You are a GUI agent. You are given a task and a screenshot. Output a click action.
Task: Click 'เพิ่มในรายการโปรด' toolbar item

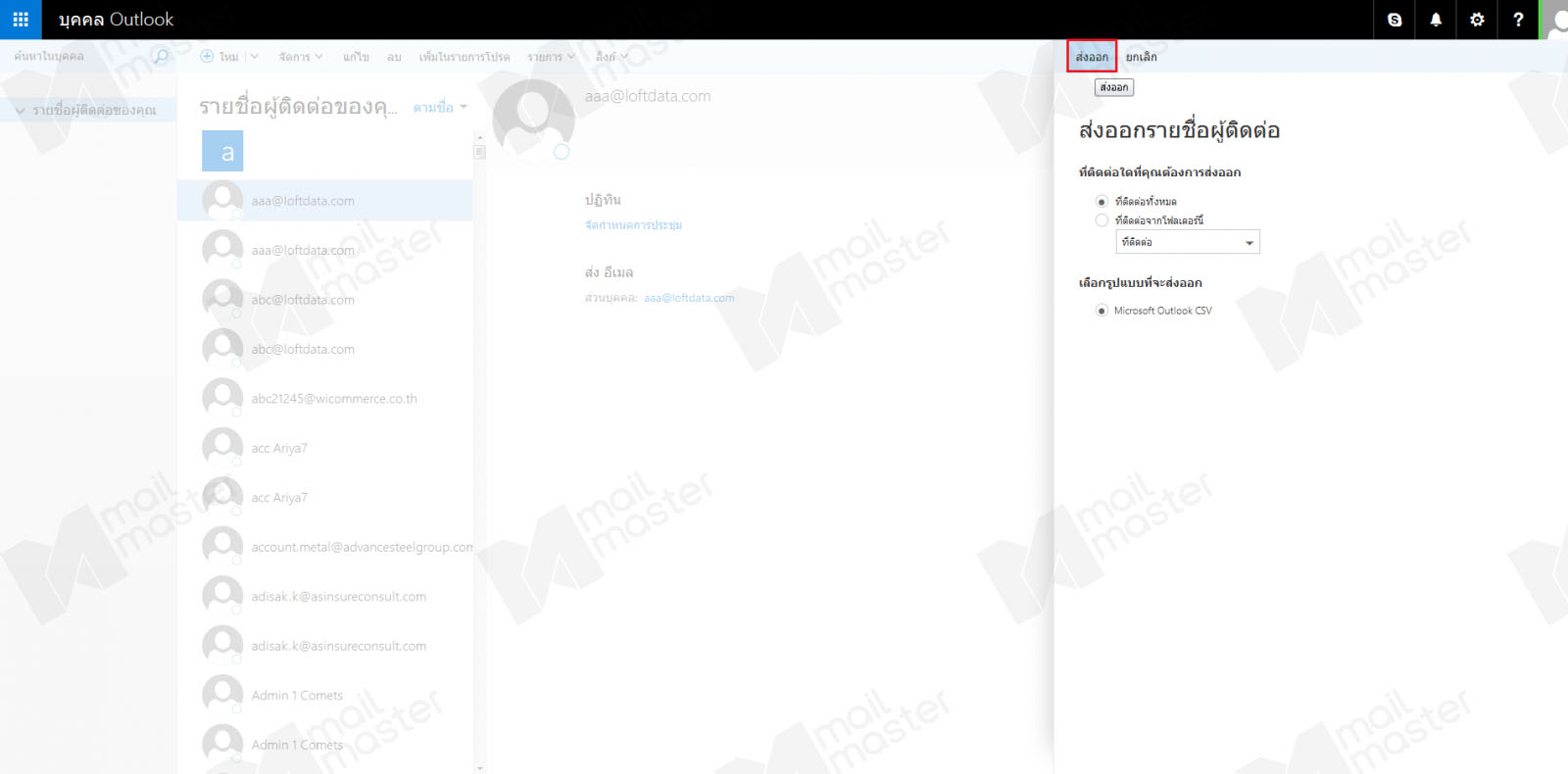[465, 57]
